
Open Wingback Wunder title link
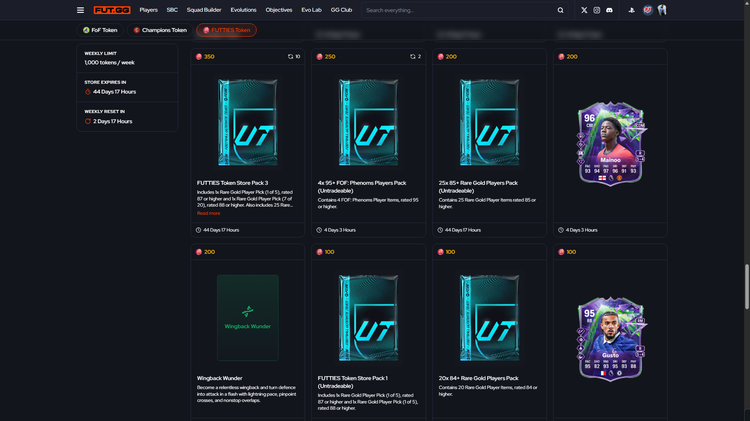pos(220,378)
